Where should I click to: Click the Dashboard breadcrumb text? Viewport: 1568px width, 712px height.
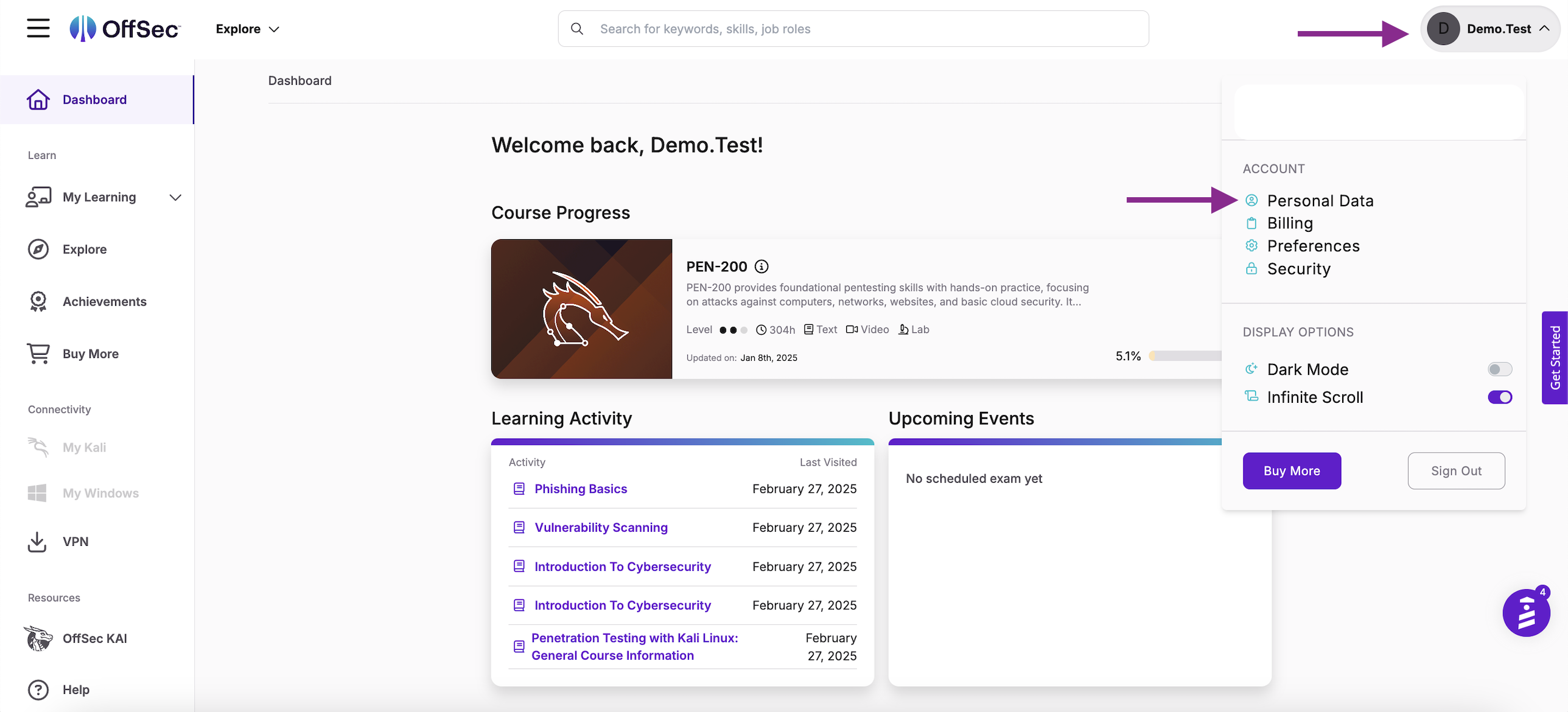tap(299, 80)
